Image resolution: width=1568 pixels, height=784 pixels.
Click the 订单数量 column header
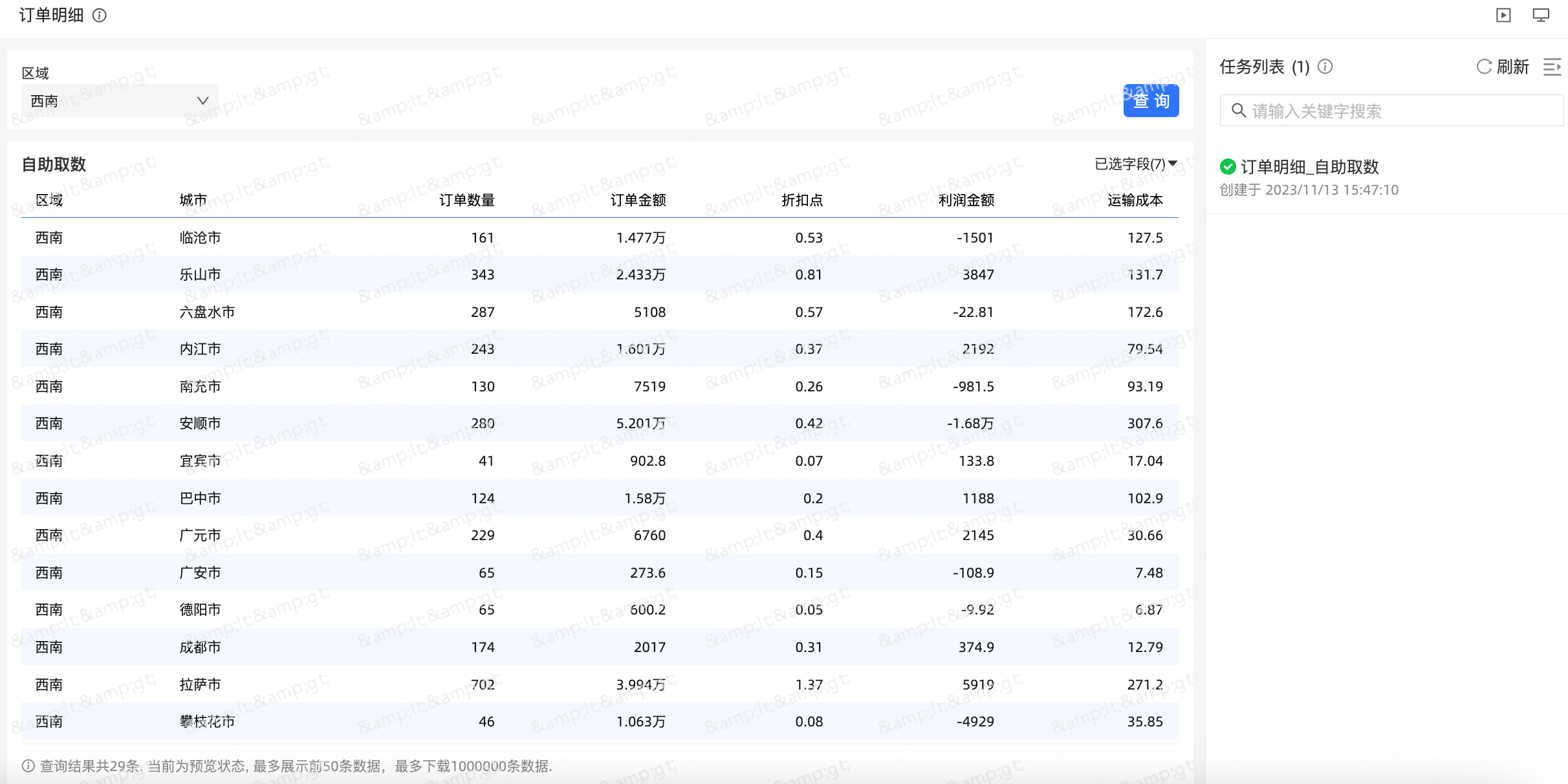click(x=467, y=200)
